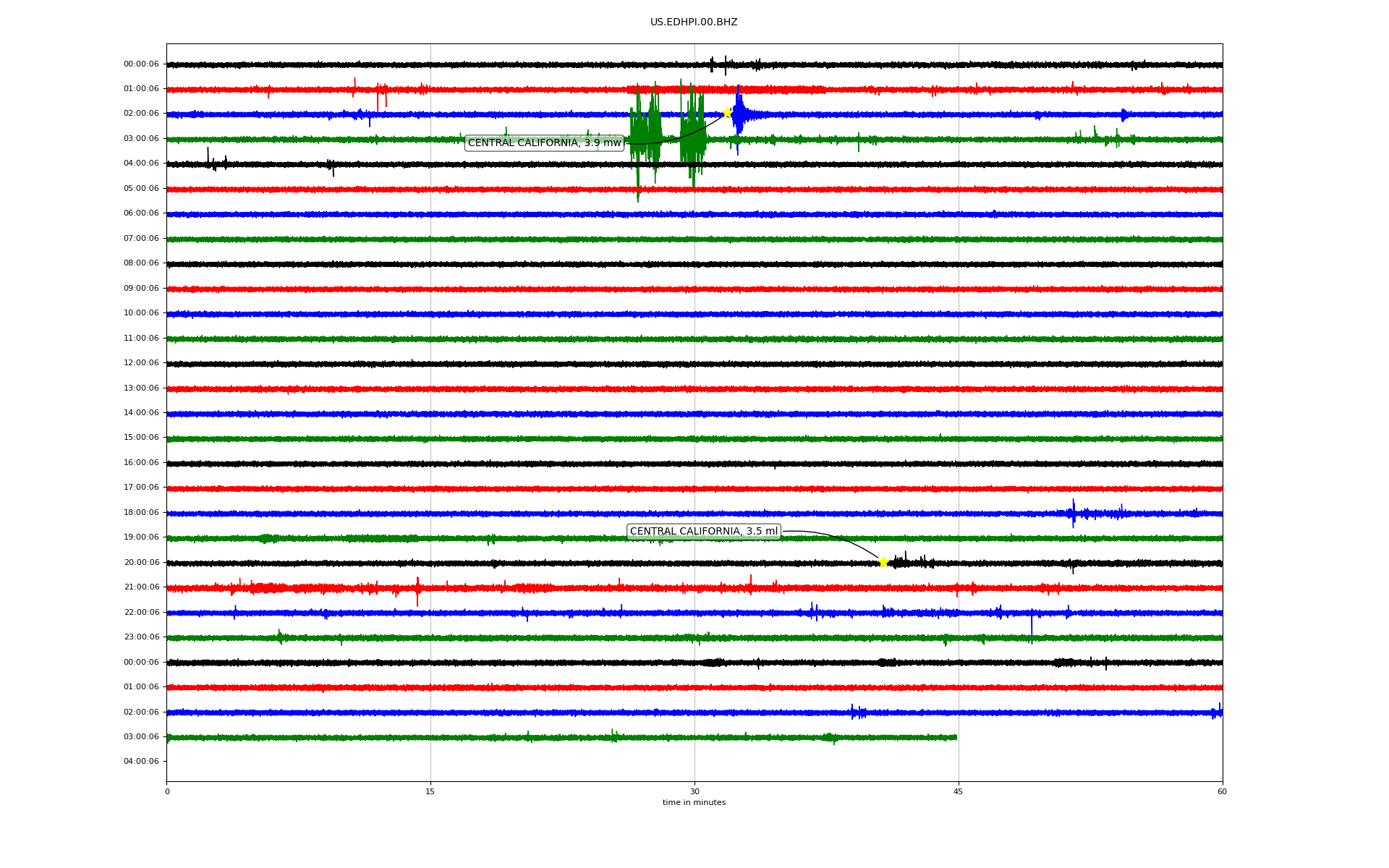
Task: Click the 23:00:06 row label
Action: (x=141, y=637)
